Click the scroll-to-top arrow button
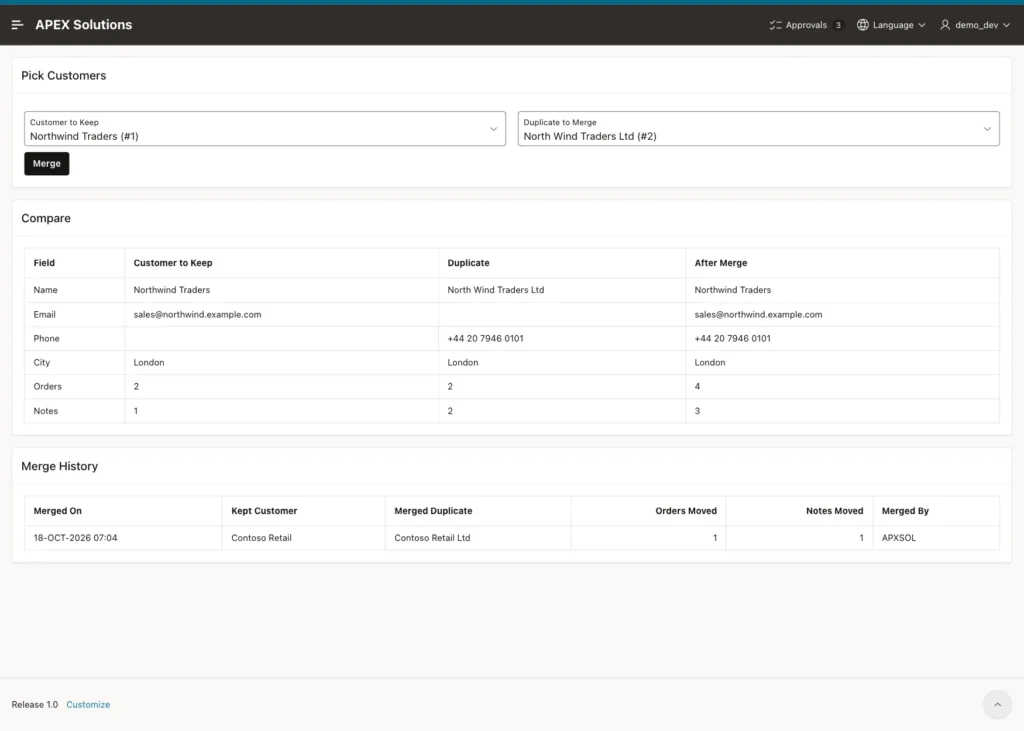Viewport: 1024px width, 731px height. click(997, 704)
